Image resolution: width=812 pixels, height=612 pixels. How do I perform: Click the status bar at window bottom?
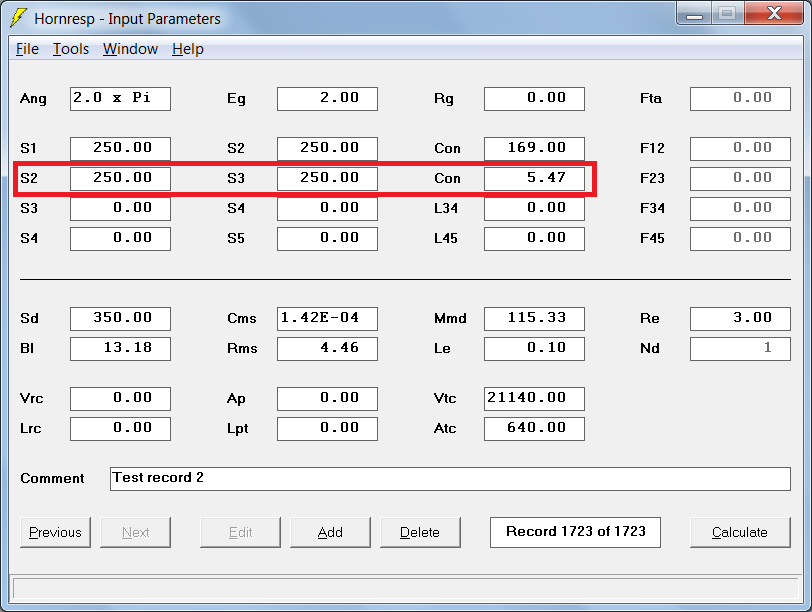(405, 589)
